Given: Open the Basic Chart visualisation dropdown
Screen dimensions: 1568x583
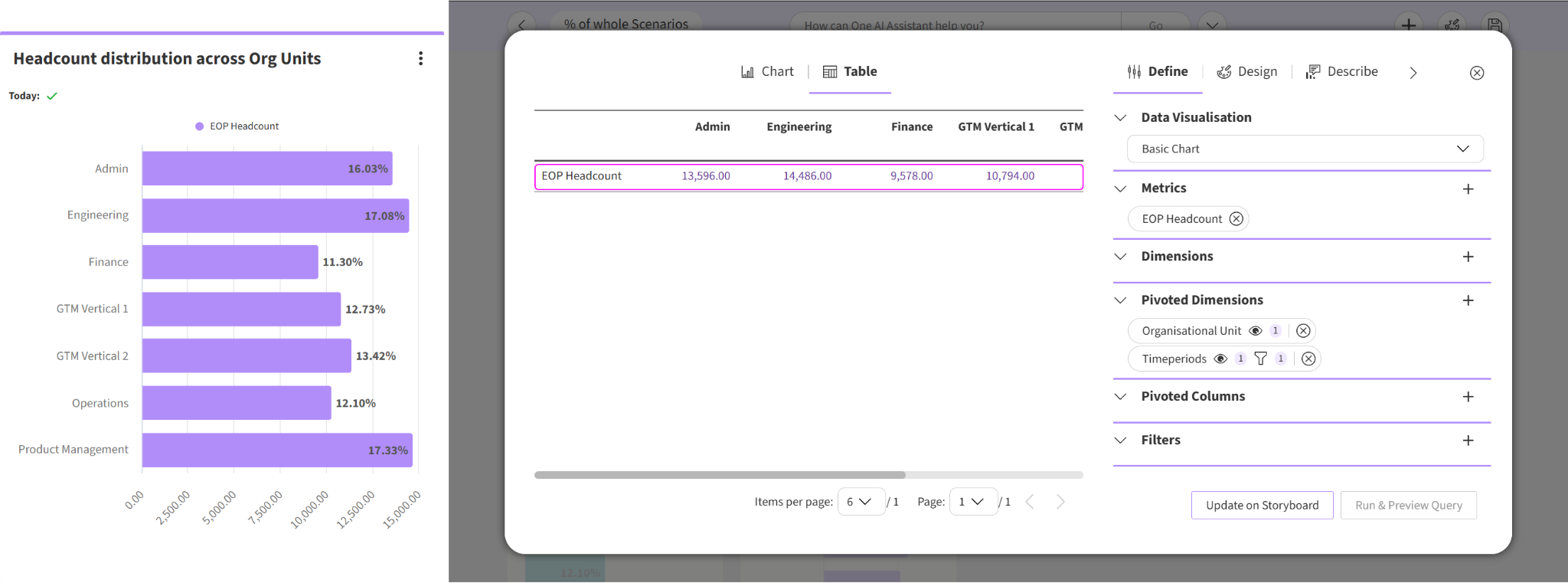Looking at the screenshot, I should pos(1305,149).
